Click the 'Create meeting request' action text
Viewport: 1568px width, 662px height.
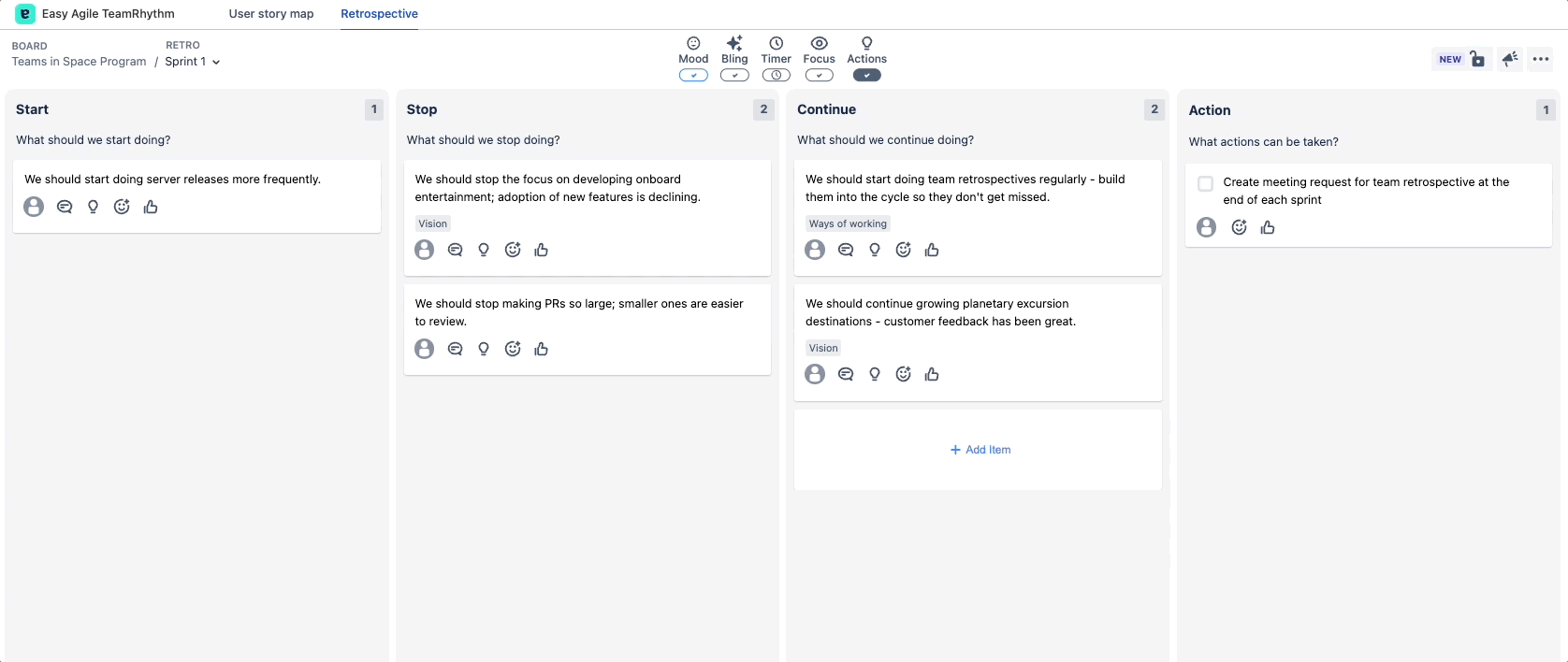pyautogui.click(x=1366, y=191)
